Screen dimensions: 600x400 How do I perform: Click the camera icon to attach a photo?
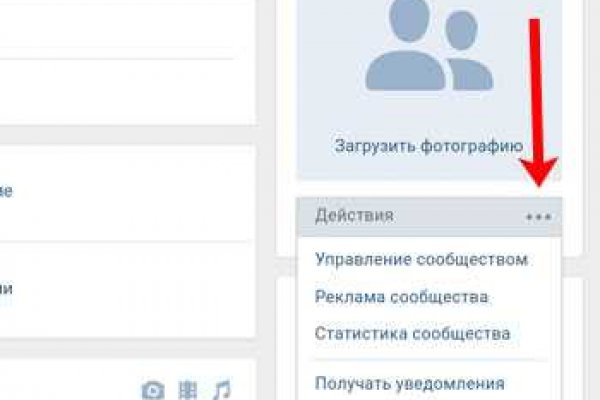(x=153, y=389)
